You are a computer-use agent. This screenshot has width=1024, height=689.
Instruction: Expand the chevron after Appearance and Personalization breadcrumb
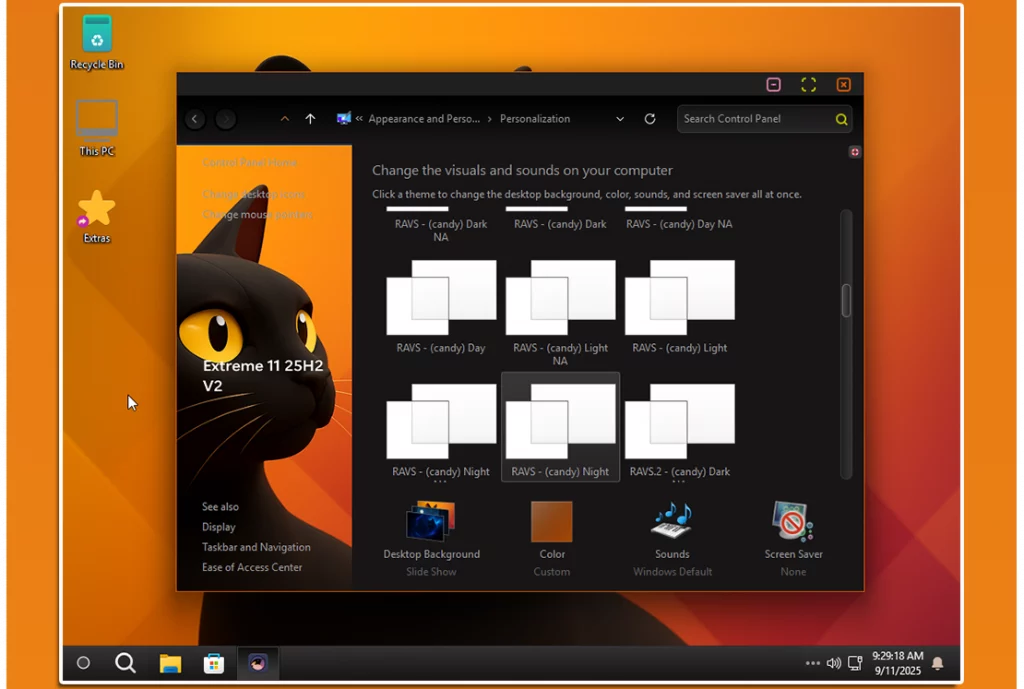pos(490,119)
